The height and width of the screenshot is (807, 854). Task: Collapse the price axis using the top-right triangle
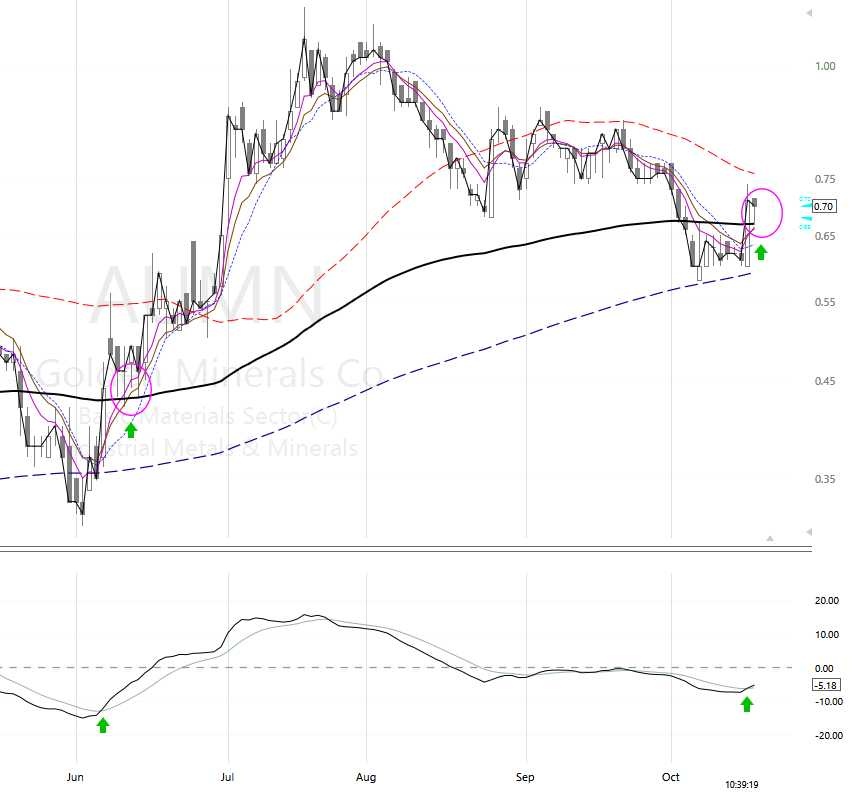(806, 15)
